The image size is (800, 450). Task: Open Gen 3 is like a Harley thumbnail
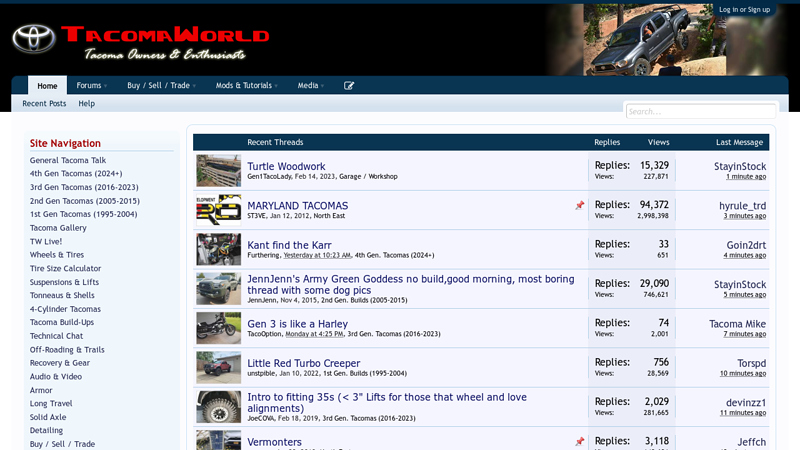218,328
